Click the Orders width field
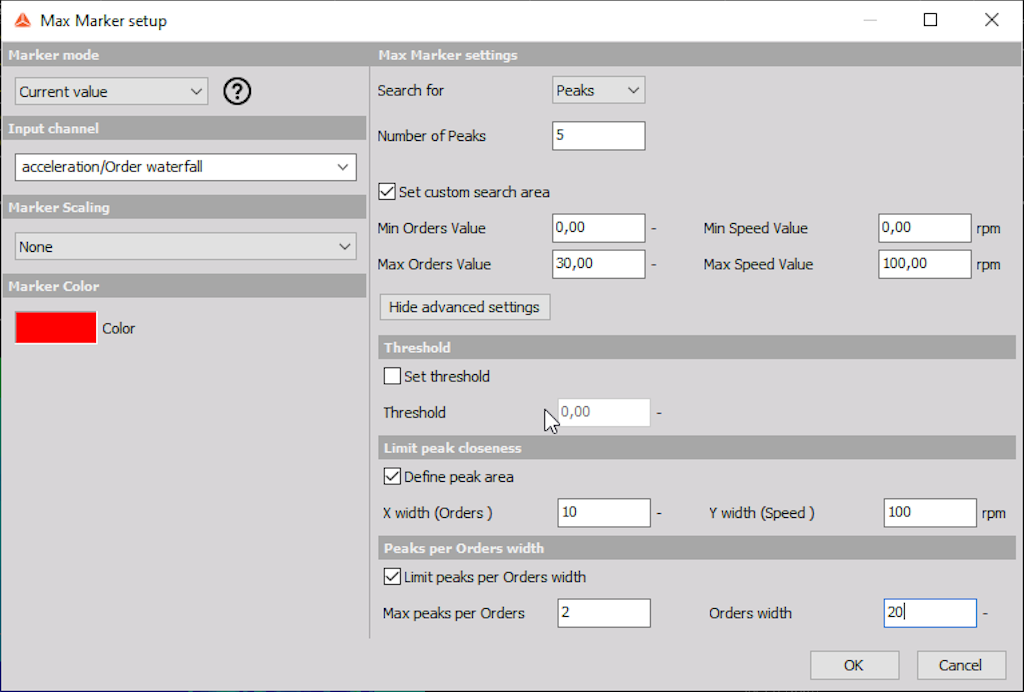Screen dimensions: 1024x692 tap(930, 613)
